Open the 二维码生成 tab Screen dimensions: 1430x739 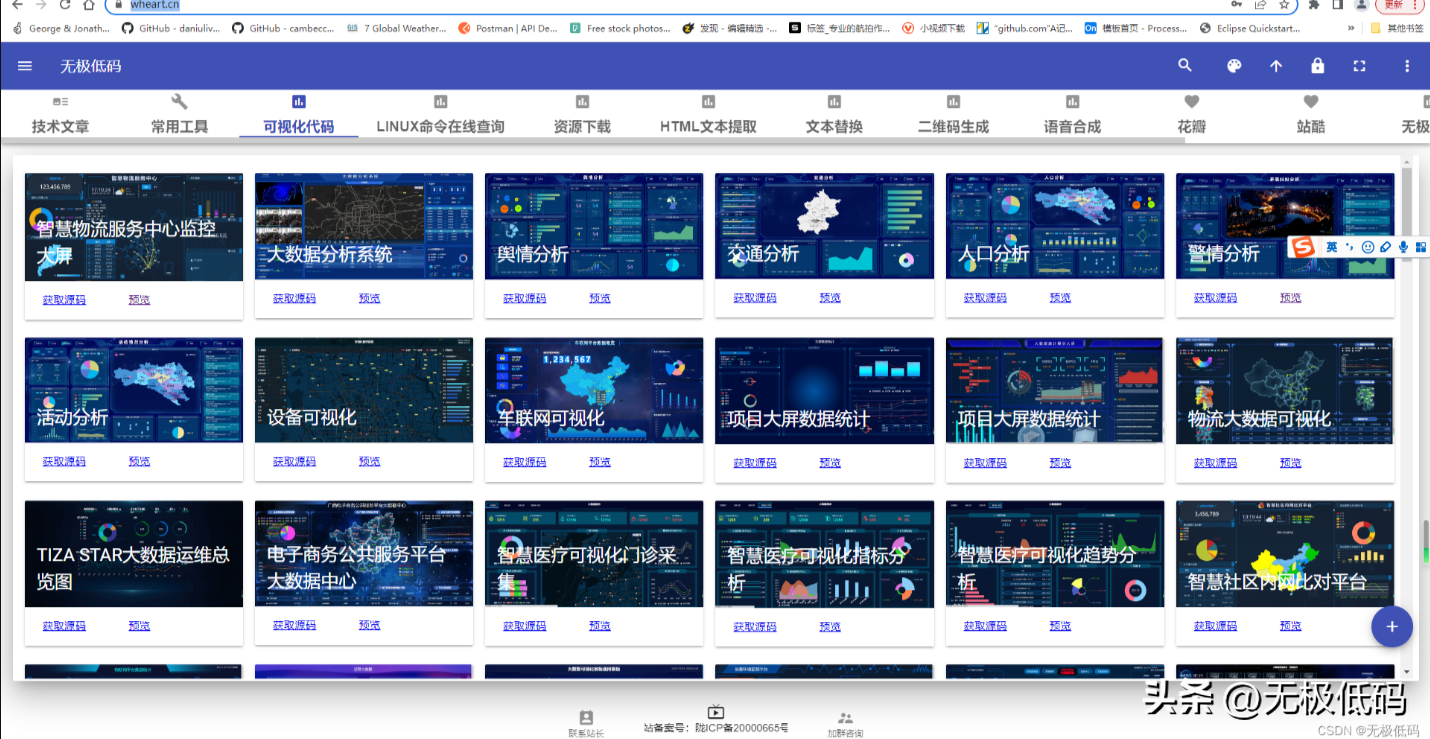[x=953, y=116]
